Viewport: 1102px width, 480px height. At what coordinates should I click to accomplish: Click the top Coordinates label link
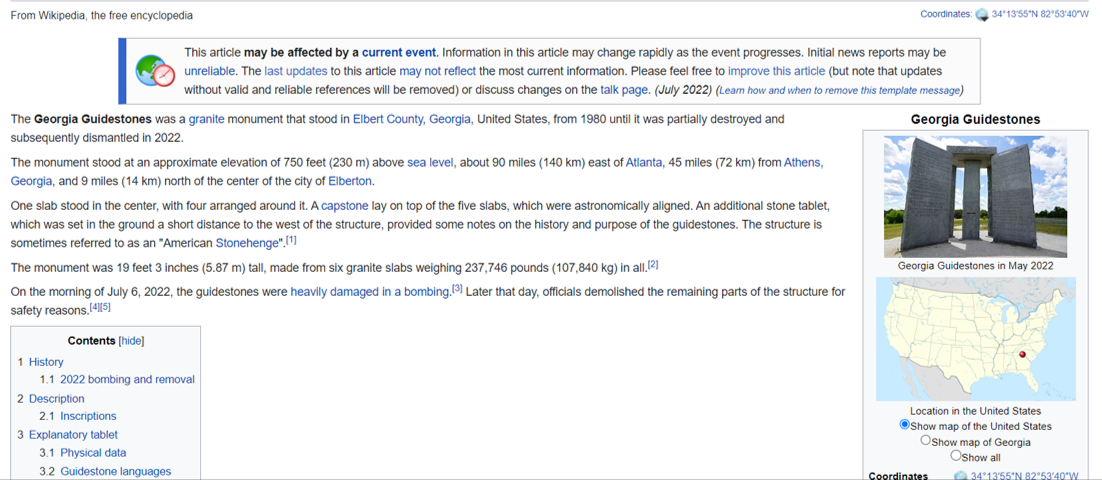[x=945, y=14]
